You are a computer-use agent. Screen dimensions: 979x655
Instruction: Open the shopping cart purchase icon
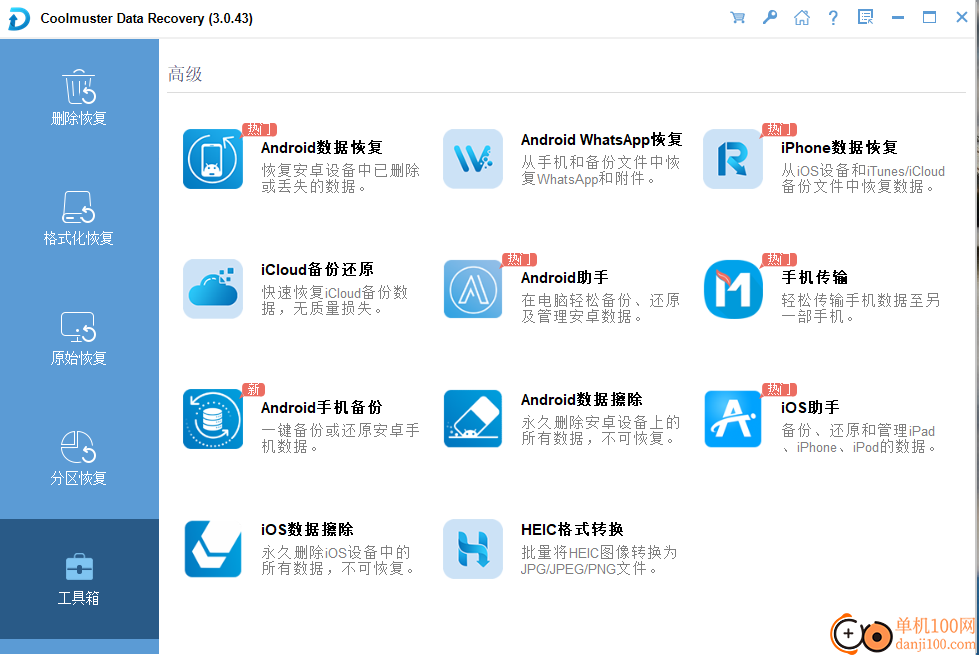pos(737,17)
